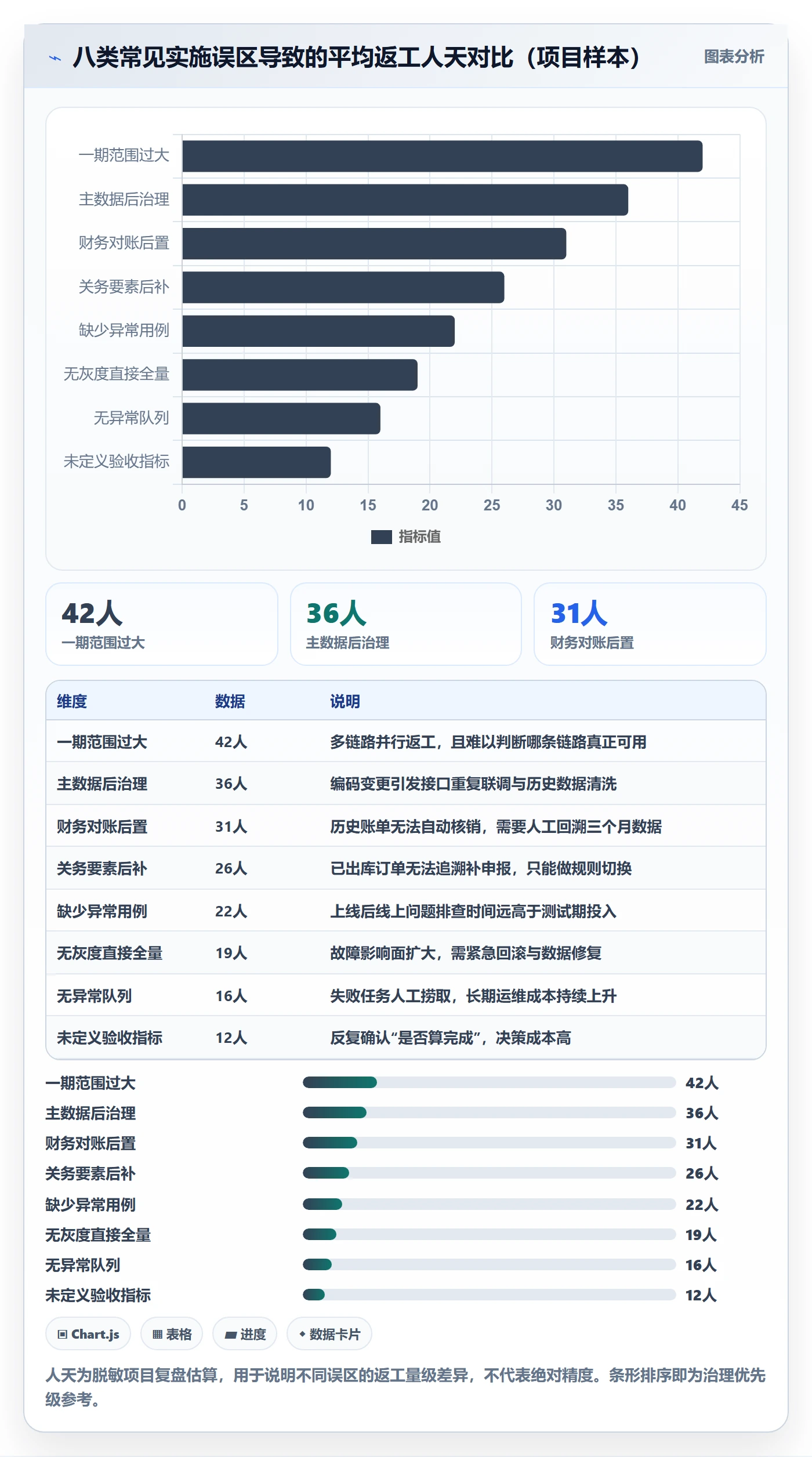
Task: Select the 表格 tag chip
Action: pyautogui.click(x=172, y=1334)
